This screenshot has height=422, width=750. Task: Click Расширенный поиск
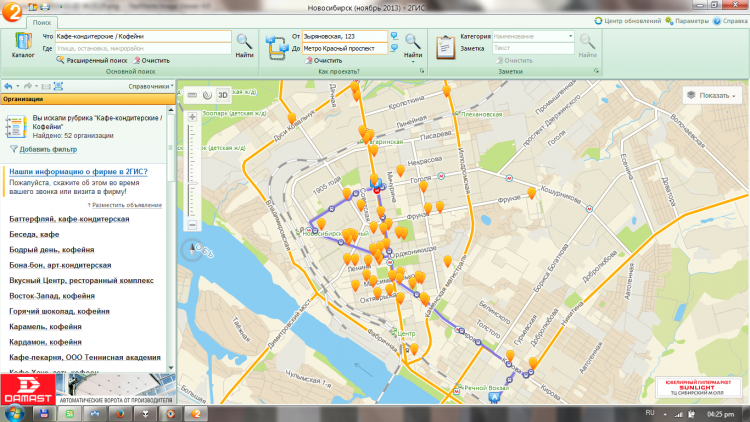click(92, 60)
